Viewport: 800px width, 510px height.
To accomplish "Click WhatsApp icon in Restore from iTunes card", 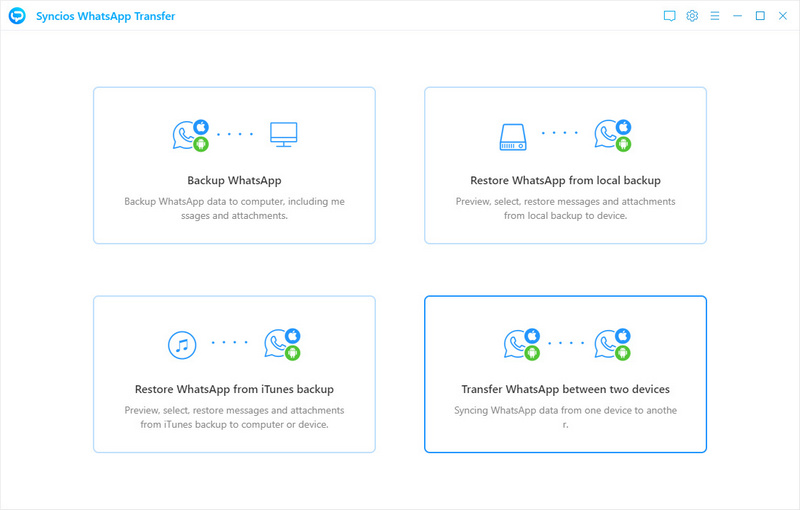I will tap(282, 344).
